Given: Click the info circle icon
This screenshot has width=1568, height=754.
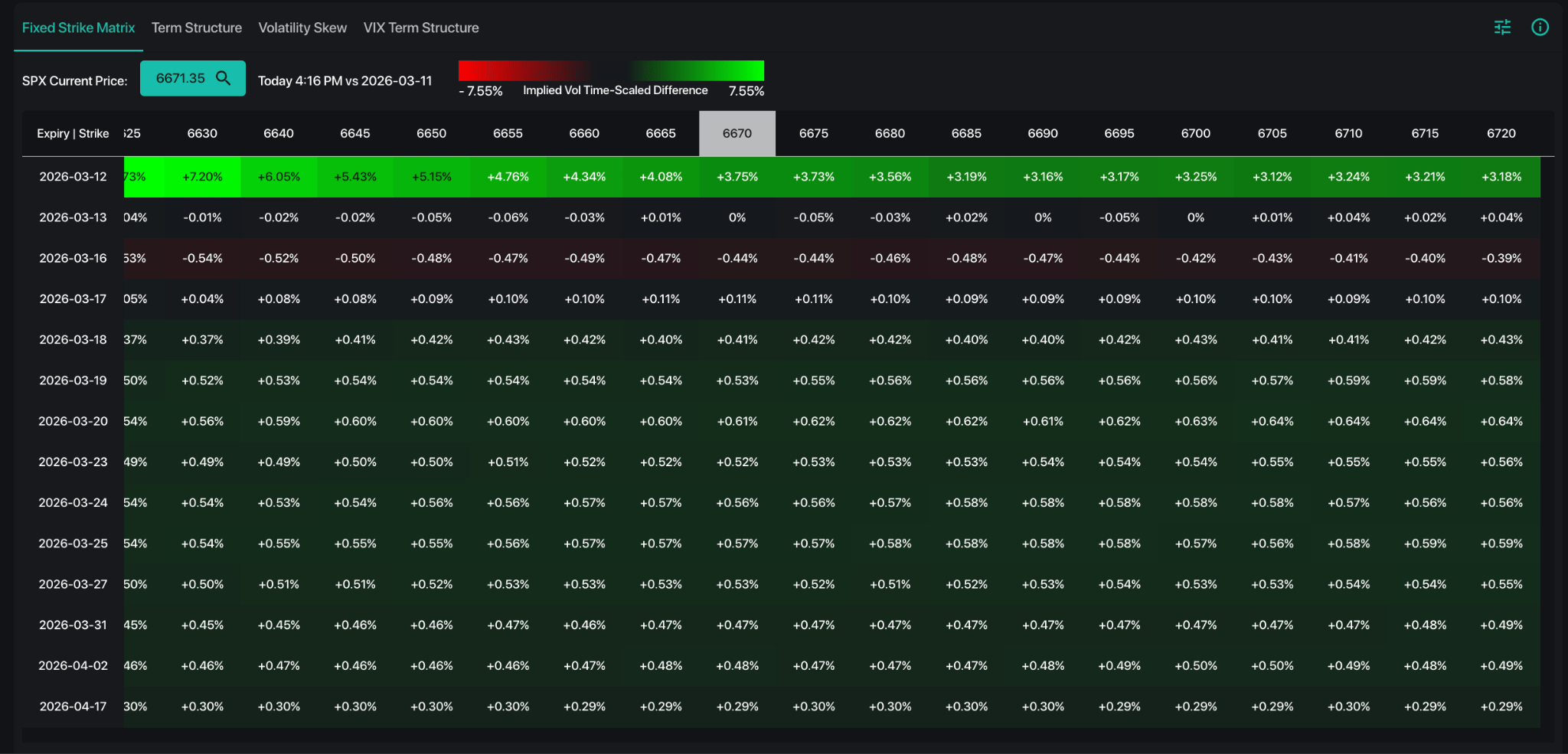Looking at the screenshot, I should [x=1540, y=28].
